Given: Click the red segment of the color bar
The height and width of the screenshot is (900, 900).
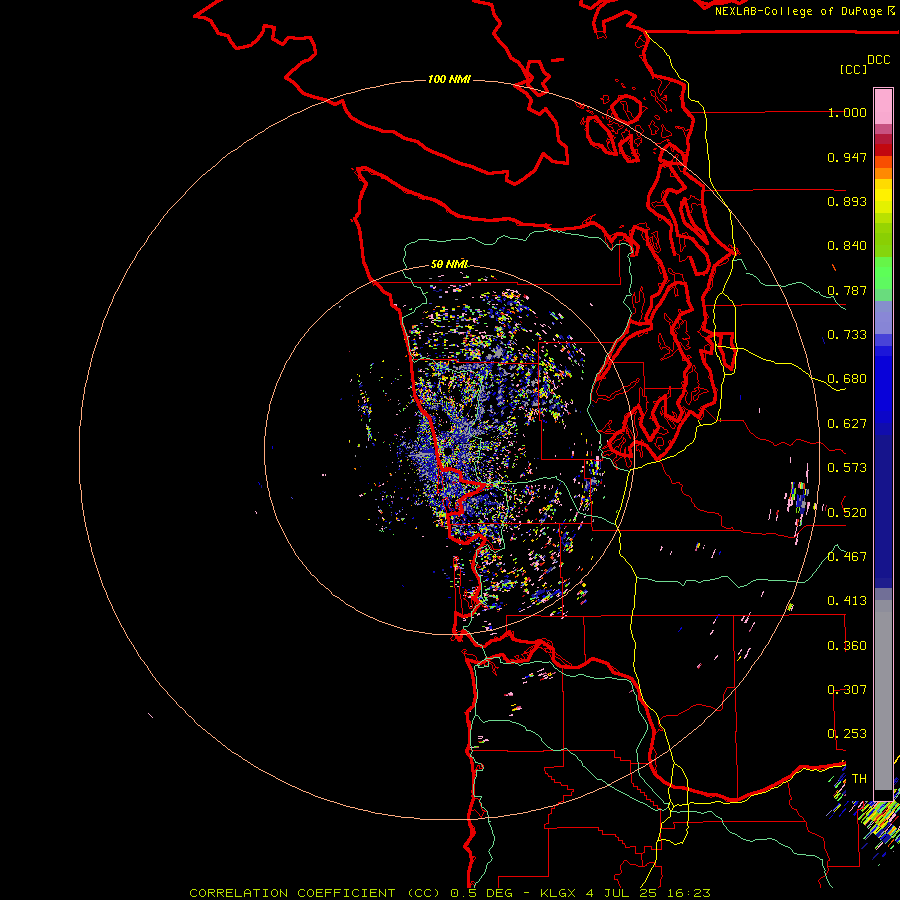Looking at the screenshot, I should tap(883, 150).
